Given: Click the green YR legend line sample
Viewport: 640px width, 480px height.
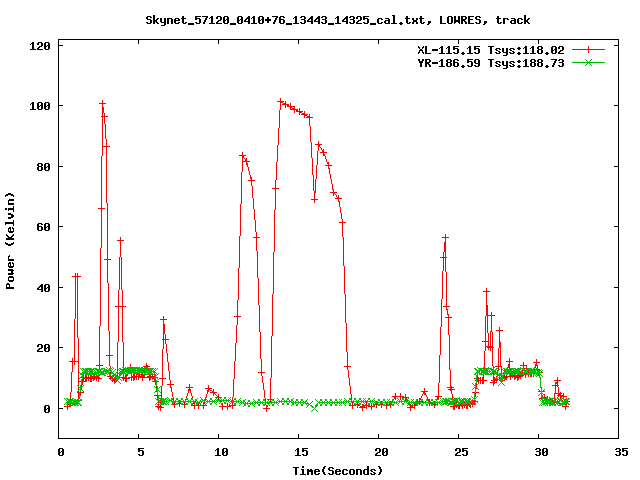Looking at the screenshot, I should tap(588, 62).
